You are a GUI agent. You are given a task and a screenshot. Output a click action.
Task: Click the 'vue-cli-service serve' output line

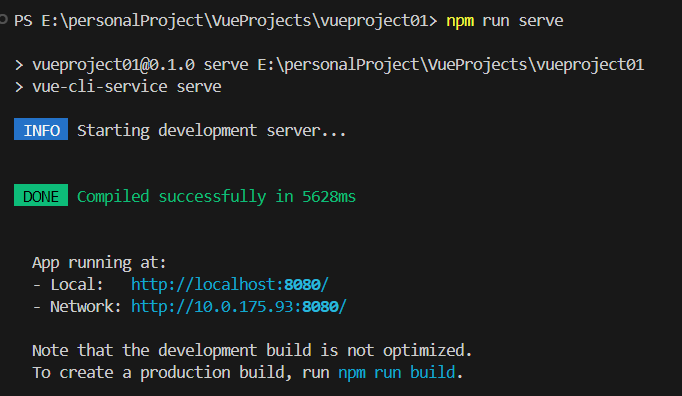pyautogui.click(x=118, y=87)
